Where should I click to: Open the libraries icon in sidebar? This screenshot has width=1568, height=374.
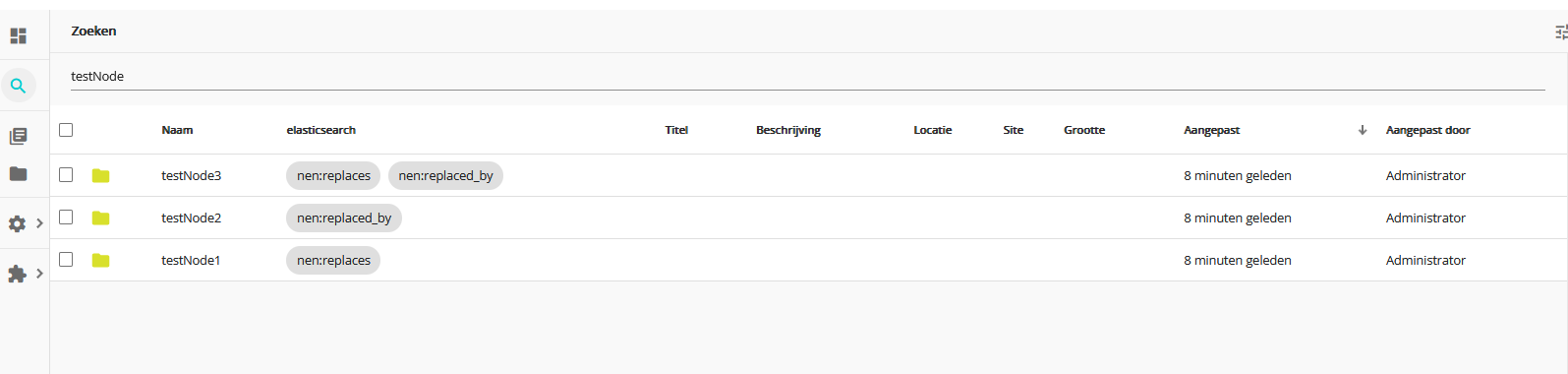18,136
